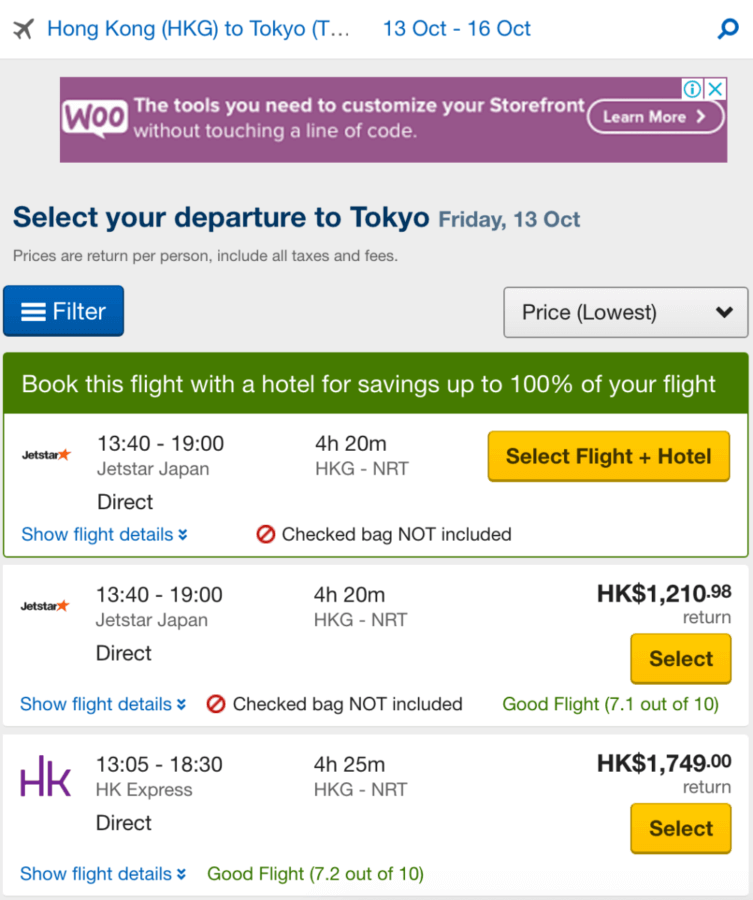This screenshot has height=900, width=753.
Task: Click the Woo logo in ad
Action: pos(95,118)
